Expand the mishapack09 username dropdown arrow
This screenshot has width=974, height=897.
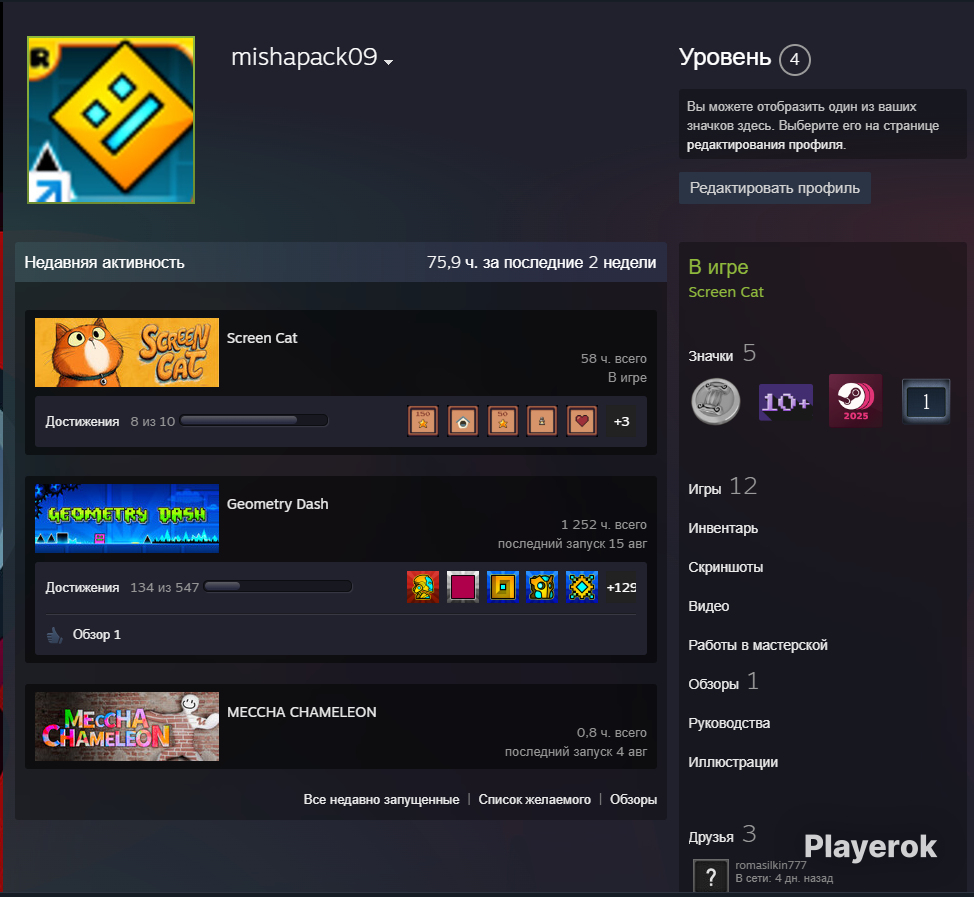click(389, 61)
